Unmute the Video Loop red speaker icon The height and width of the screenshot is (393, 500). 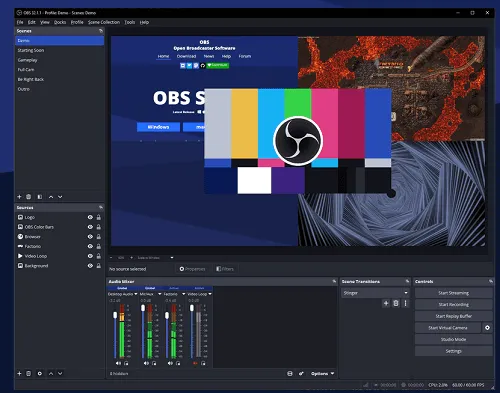pos(195,363)
